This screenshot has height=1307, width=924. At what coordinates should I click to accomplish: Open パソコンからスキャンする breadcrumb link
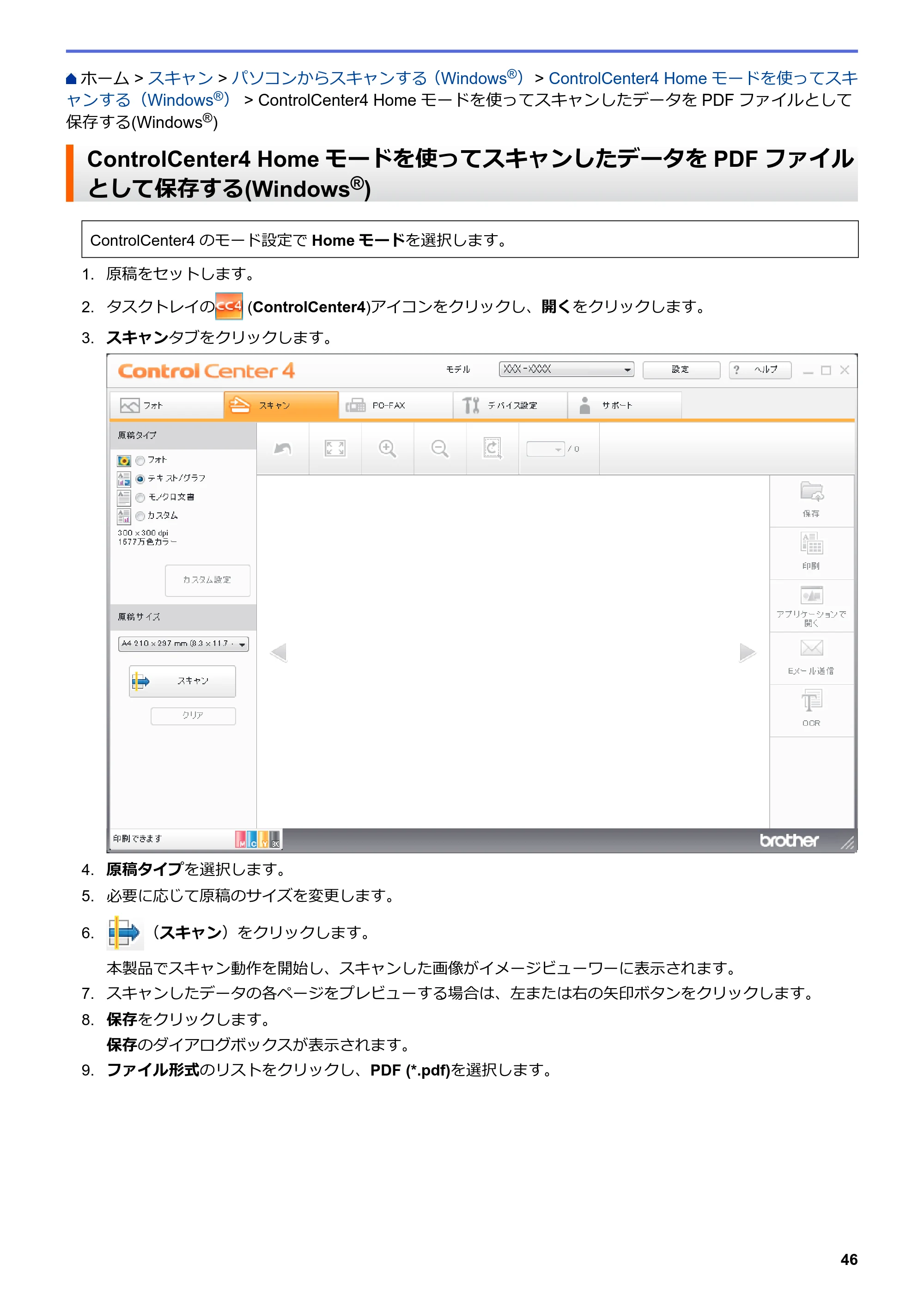point(377,78)
